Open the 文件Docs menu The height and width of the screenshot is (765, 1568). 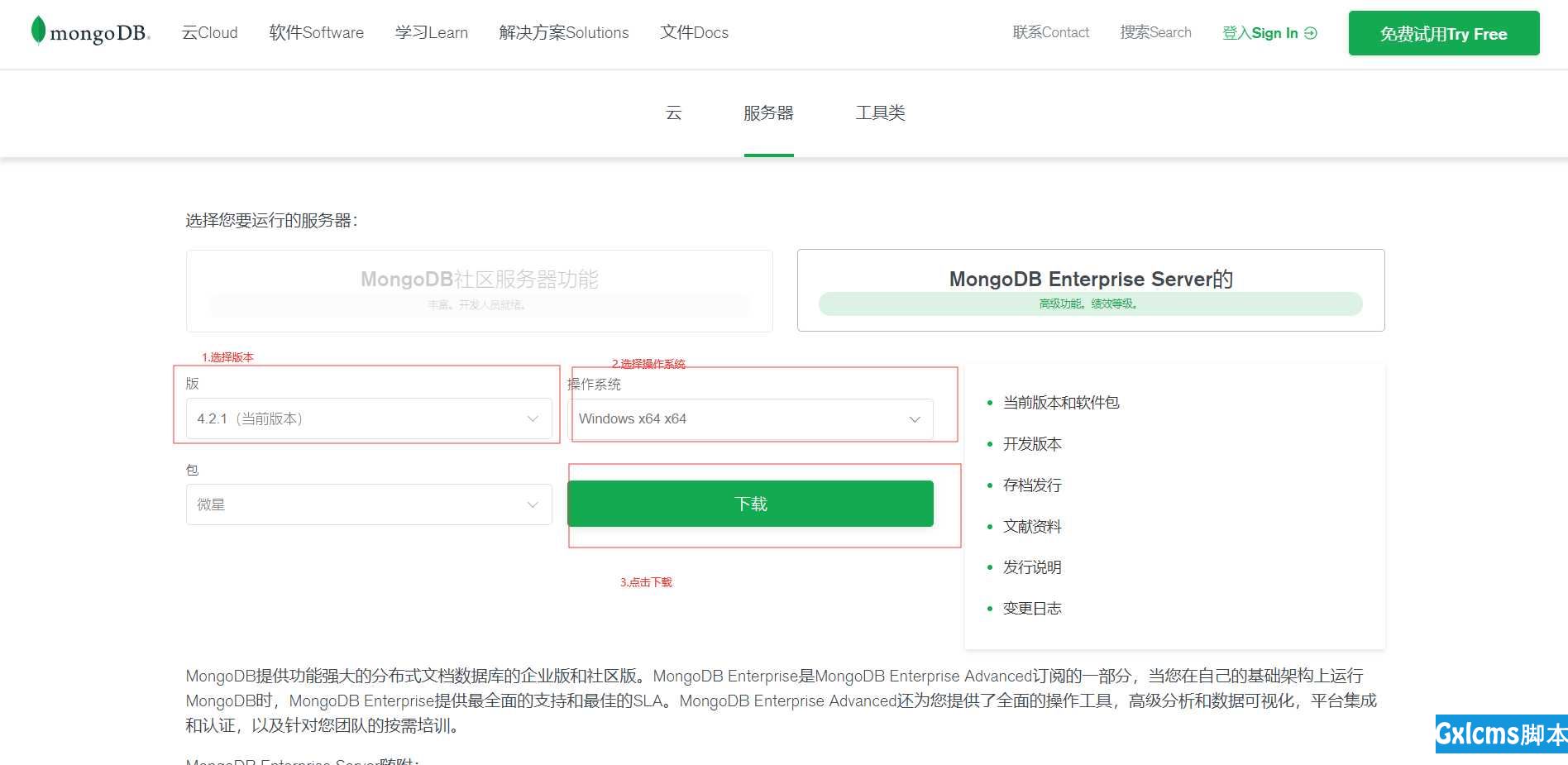coord(695,33)
